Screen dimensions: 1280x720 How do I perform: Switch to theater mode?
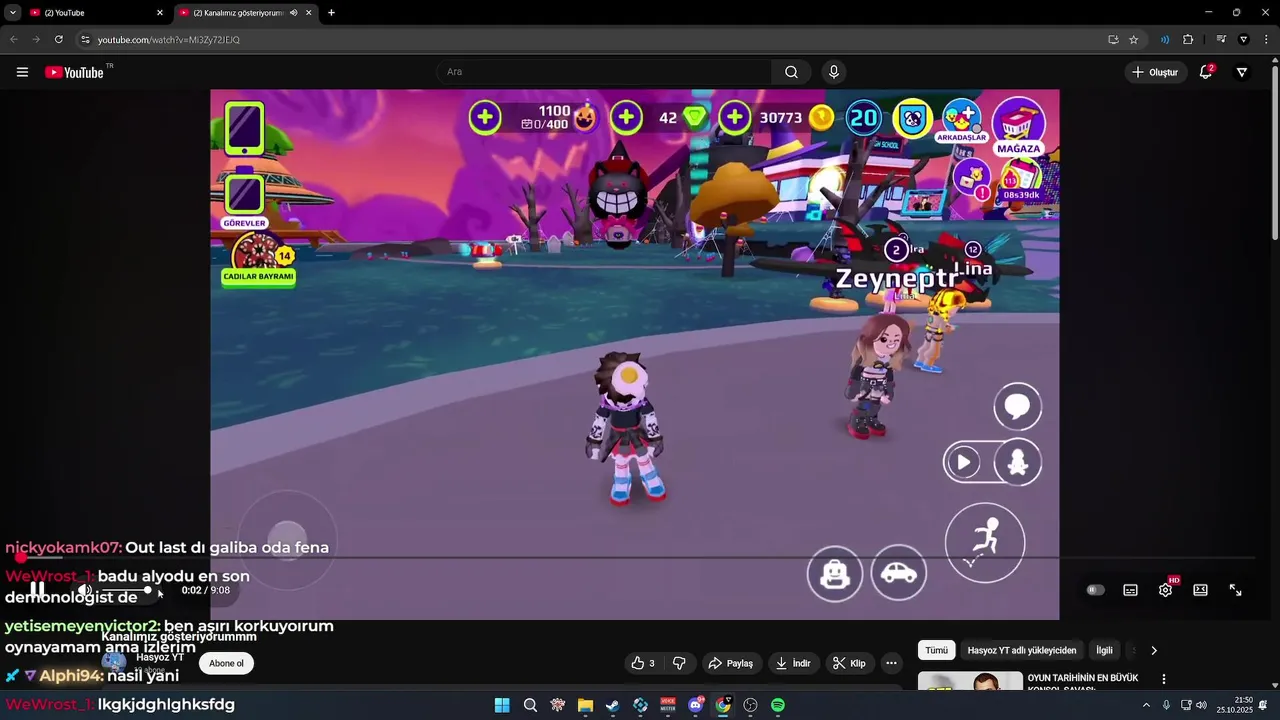1200,590
